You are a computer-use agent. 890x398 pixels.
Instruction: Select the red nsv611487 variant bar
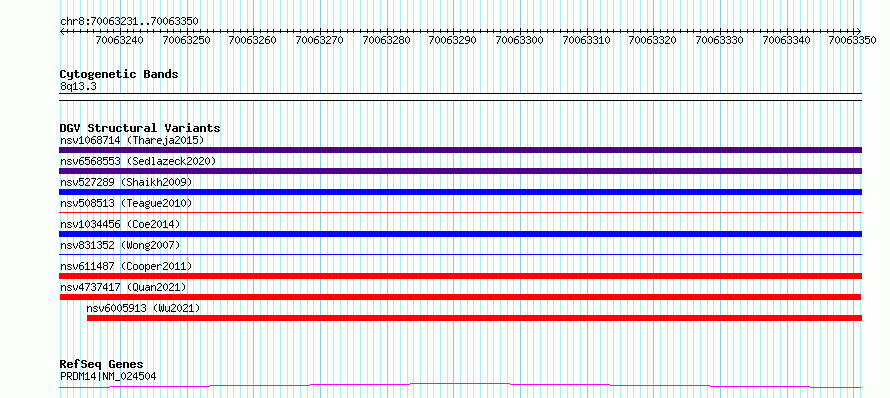(x=460, y=276)
